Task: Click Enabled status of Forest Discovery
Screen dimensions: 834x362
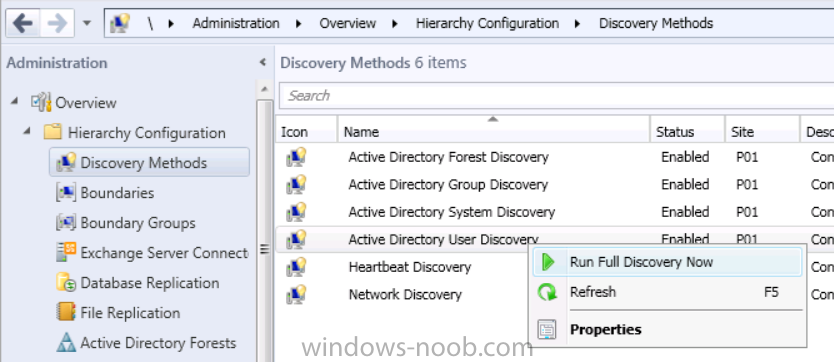Action: coord(685,157)
